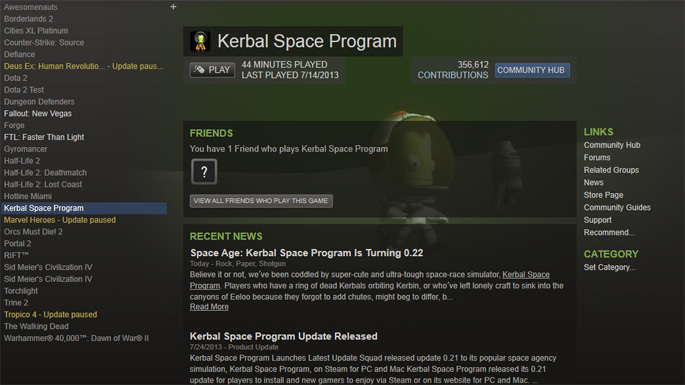The width and height of the screenshot is (685, 385).
Task: Select the highlighted Kerbal Space Program row
Action: 84,208
